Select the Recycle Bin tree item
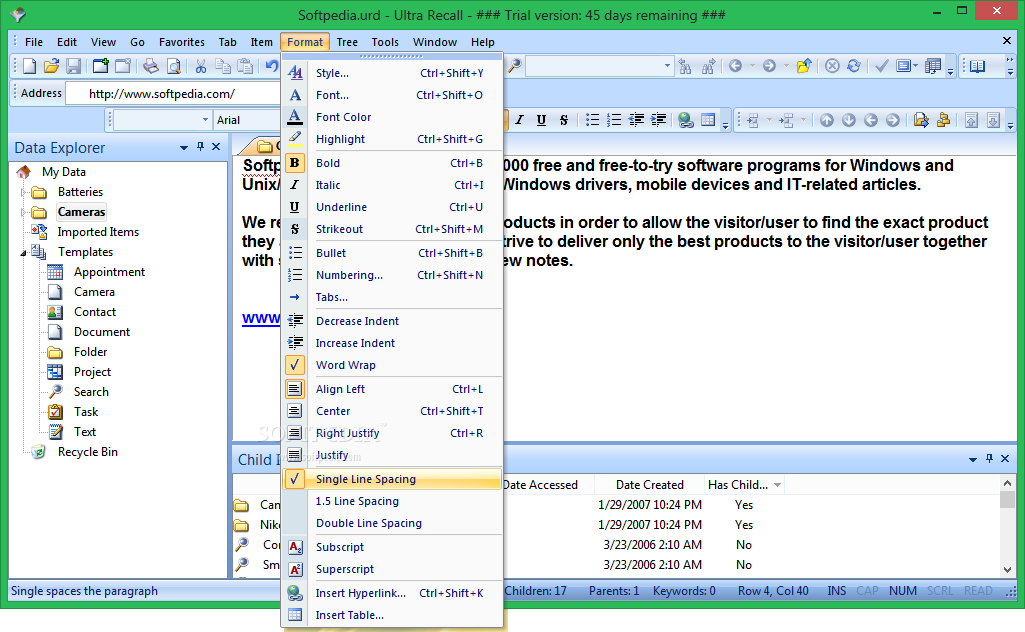This screenshot has width=1025, height=632. (x=88, y=452)
